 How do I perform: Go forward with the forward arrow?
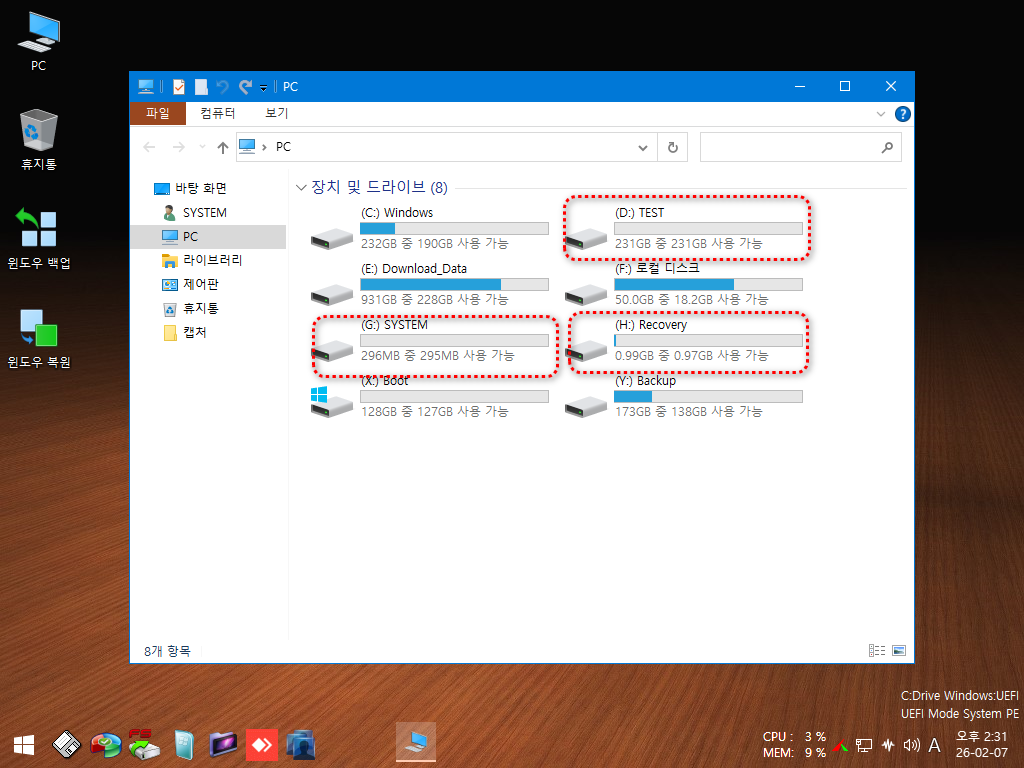[178, 147]
